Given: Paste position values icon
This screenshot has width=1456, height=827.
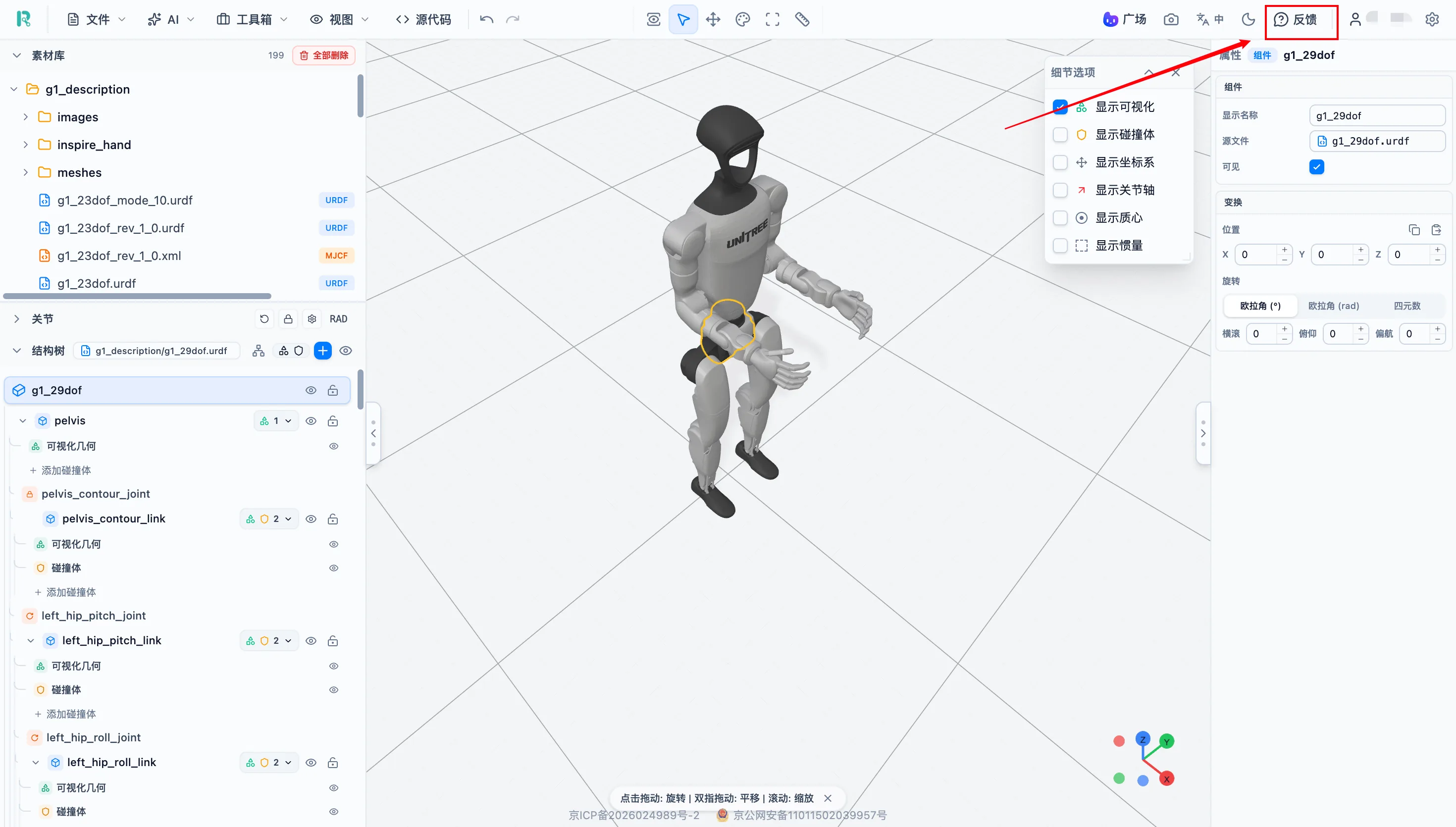Looking at the screenshot, I should pyautogui.click(x=1436, y=229).
